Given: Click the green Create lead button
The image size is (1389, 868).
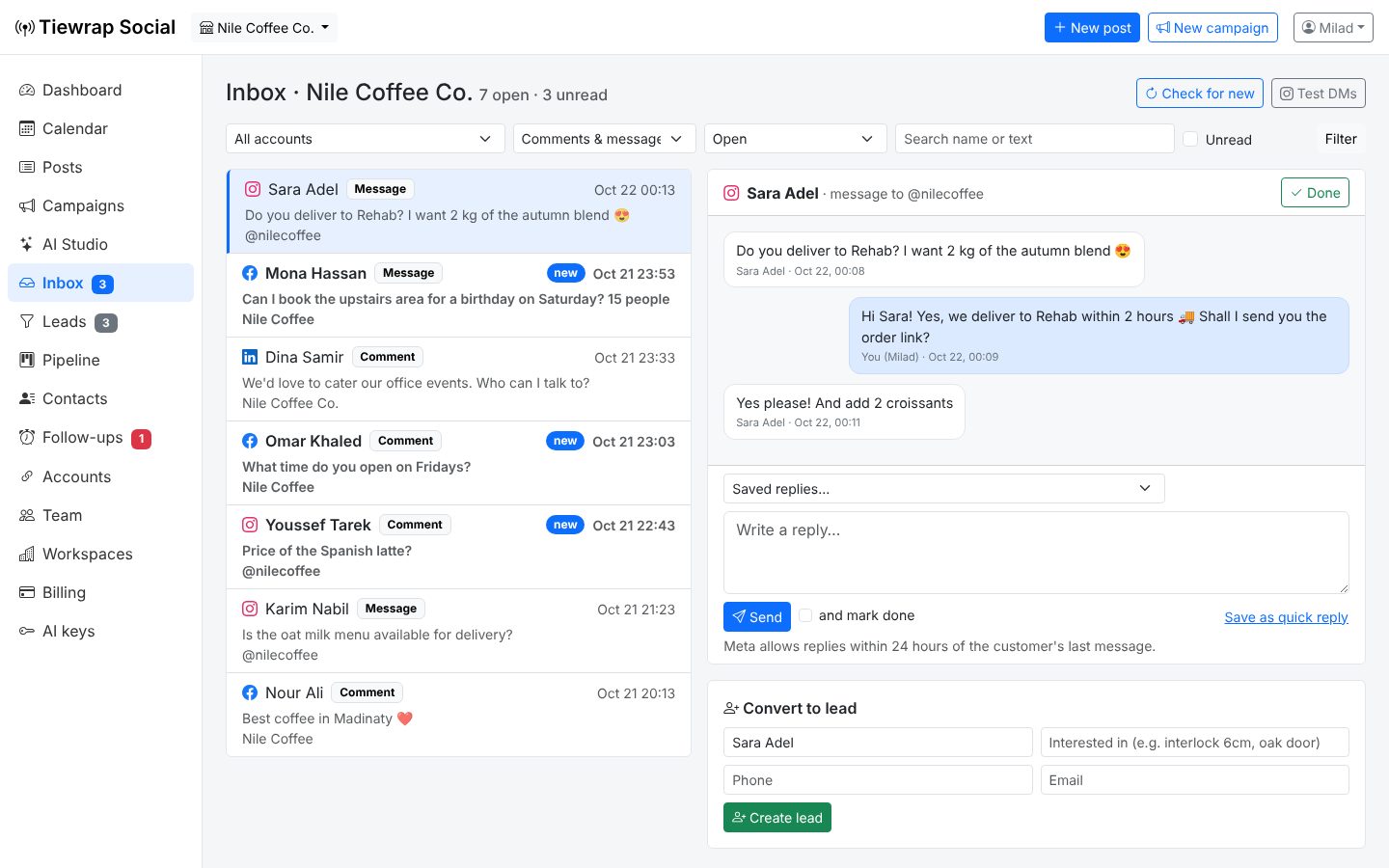Looking at the screenshot, I should tap(777, 818).
